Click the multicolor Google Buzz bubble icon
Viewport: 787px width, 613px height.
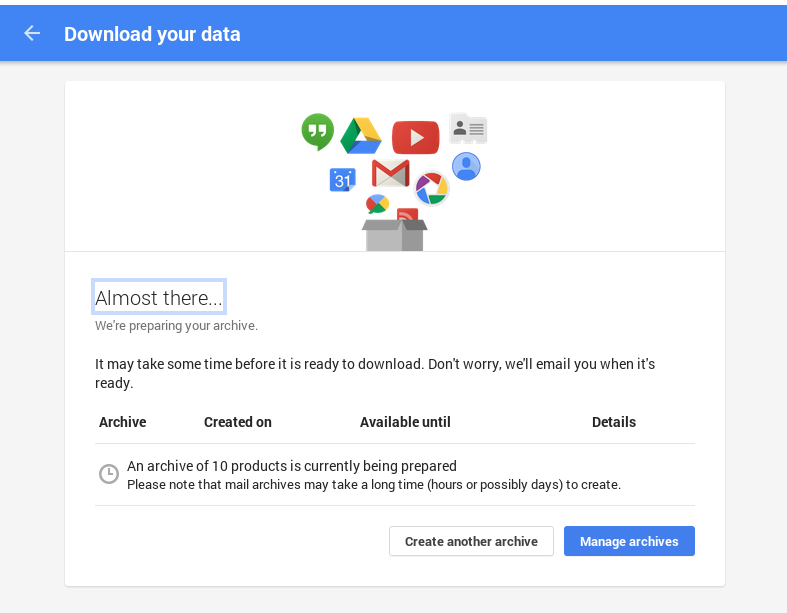pos(377,204)
